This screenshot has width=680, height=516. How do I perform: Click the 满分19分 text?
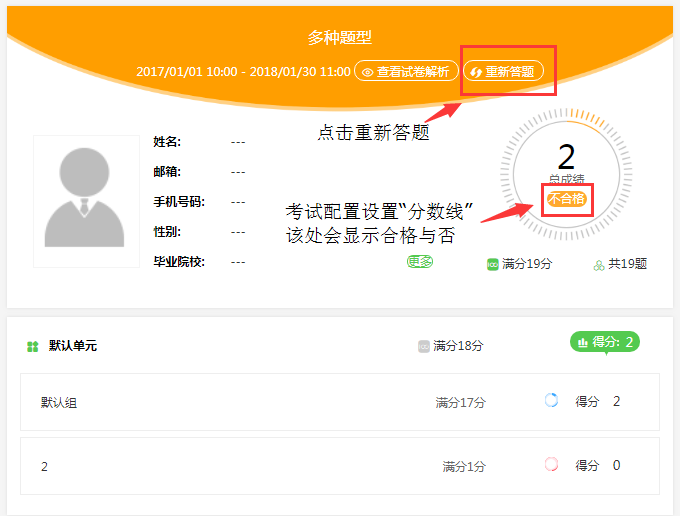click(527, 264)
